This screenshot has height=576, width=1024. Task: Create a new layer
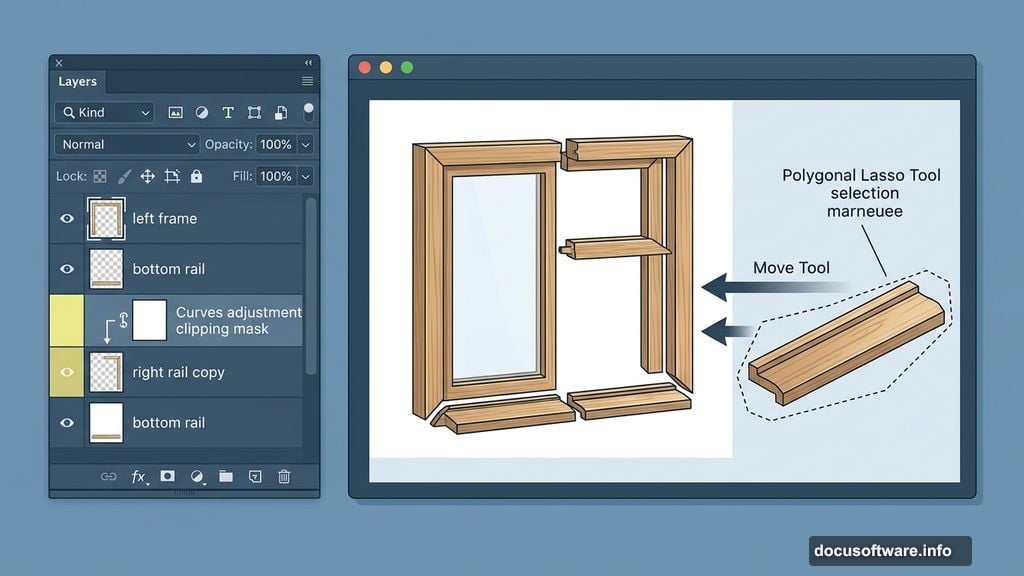click(256, 477)
